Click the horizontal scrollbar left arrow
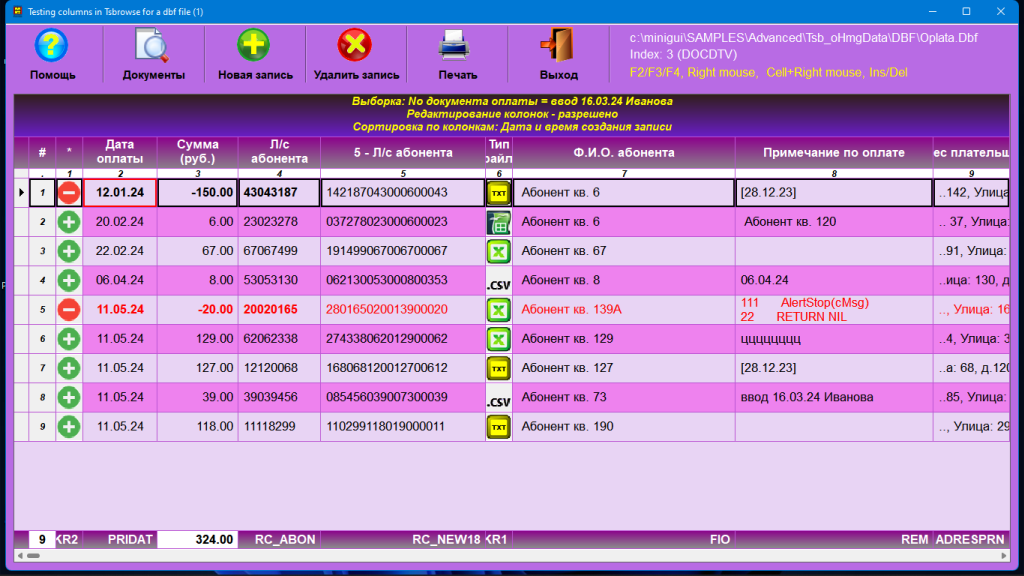The height and width of the screenshot is (576, 1024). pos(20,556)
